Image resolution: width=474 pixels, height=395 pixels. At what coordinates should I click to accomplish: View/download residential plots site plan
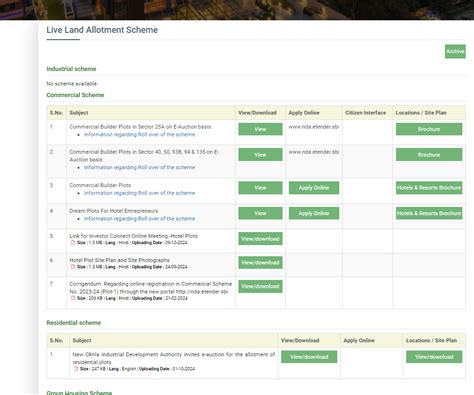point(434,357)
